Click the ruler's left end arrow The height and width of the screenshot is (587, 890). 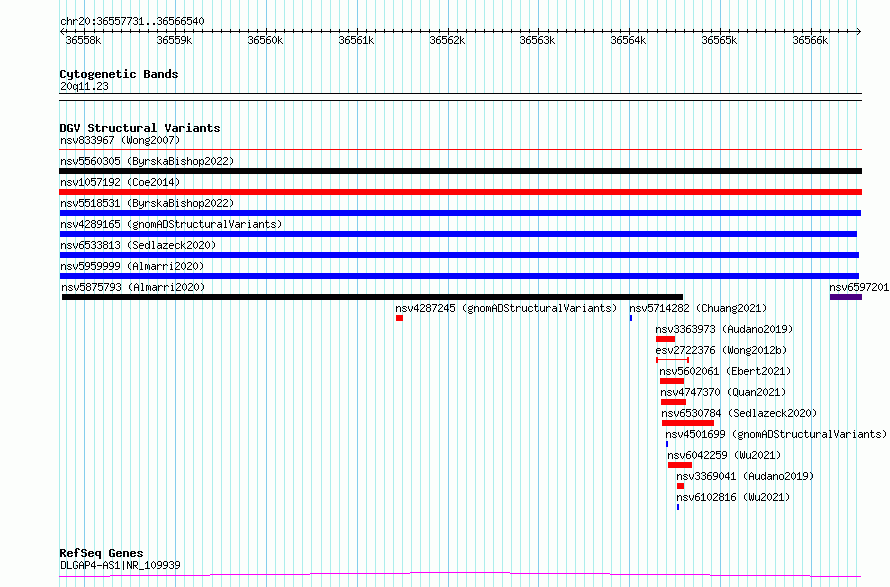pyautogui.click(x=62, y=32)
